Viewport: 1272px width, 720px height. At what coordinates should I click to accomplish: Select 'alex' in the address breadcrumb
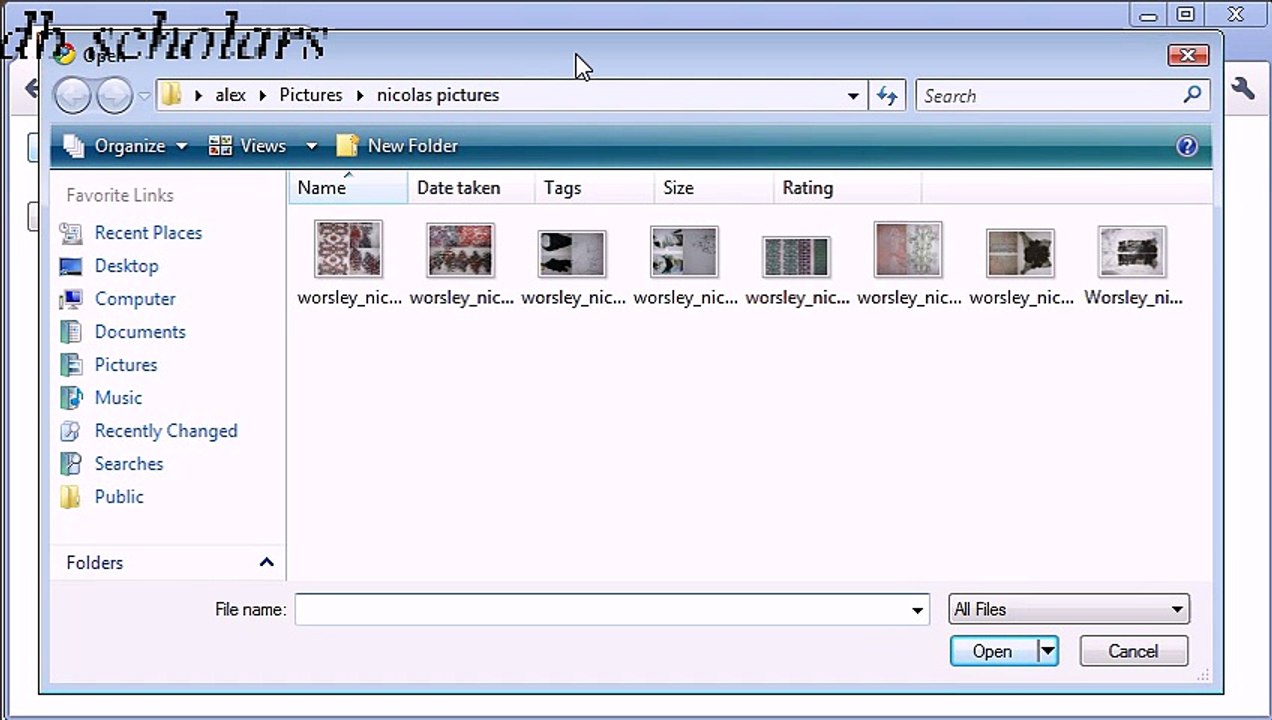(x=230, y=95)
